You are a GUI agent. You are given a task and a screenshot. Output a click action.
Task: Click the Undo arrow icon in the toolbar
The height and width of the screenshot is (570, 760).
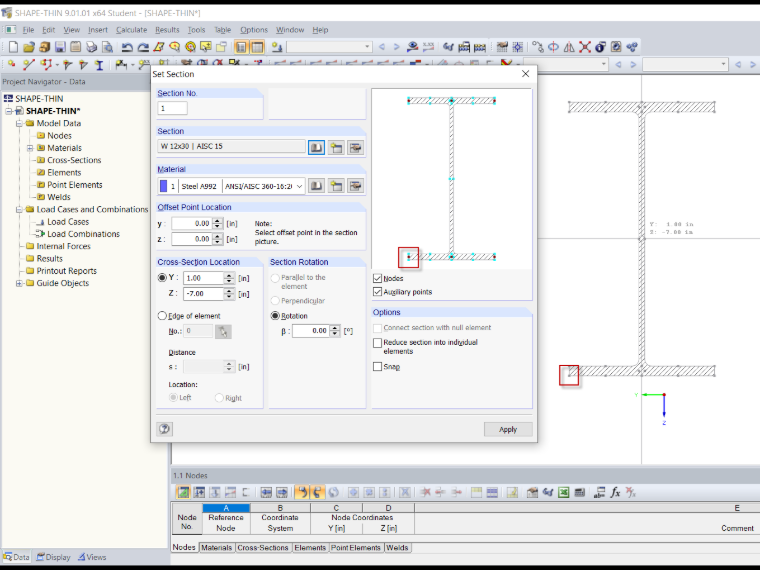[x=127, y=47]
